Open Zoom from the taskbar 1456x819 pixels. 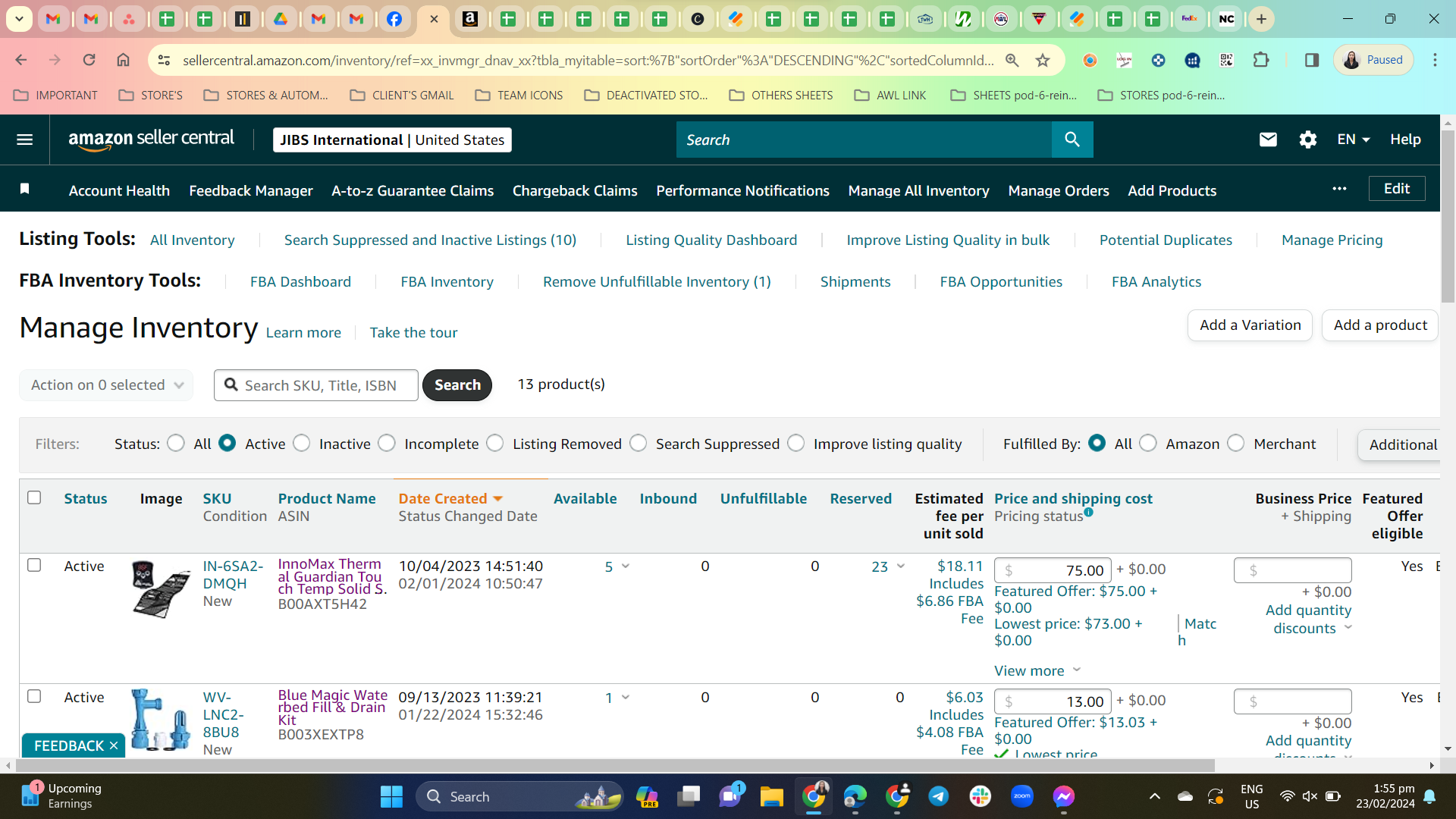[1022, 796]
